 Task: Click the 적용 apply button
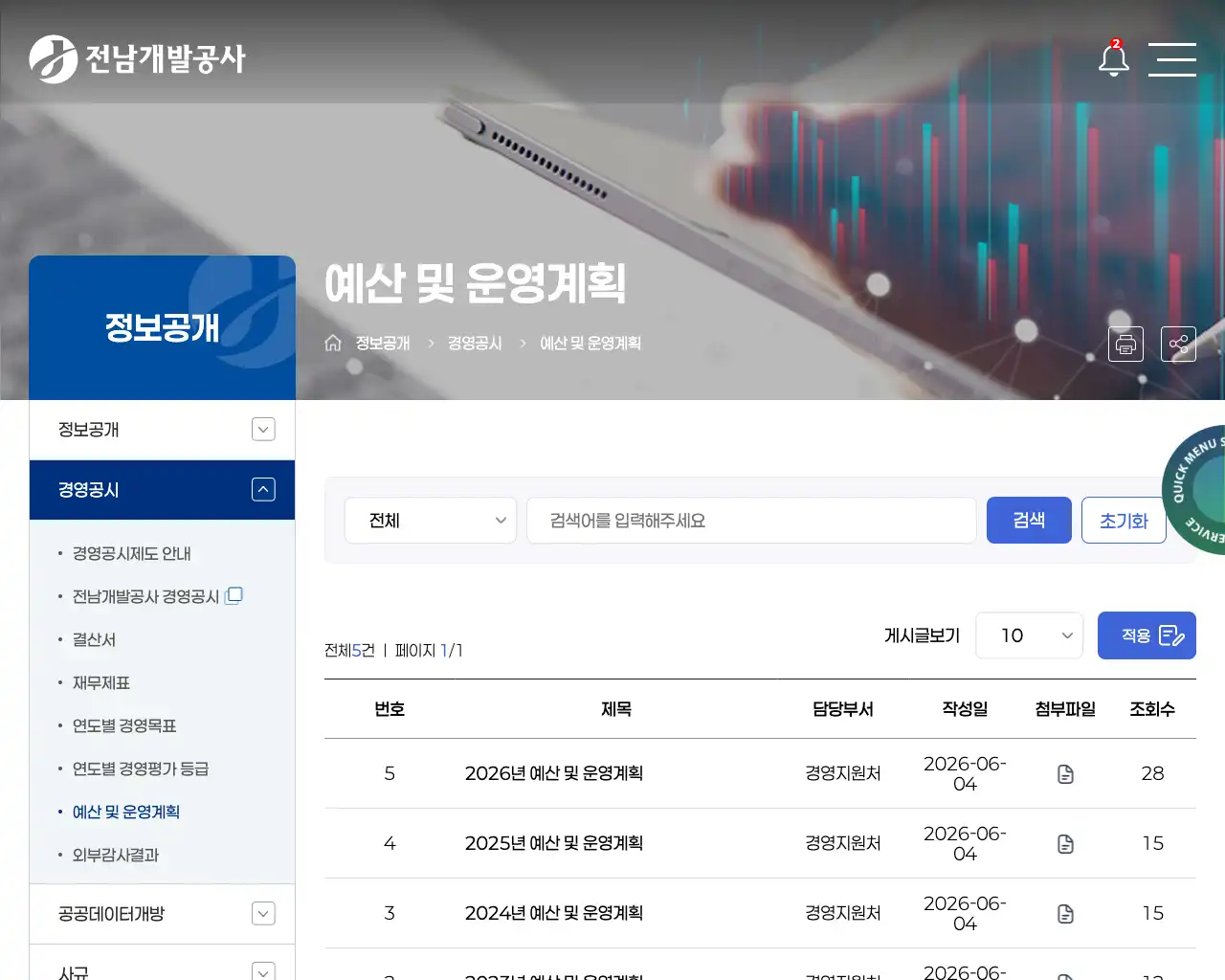point(1147,635)
